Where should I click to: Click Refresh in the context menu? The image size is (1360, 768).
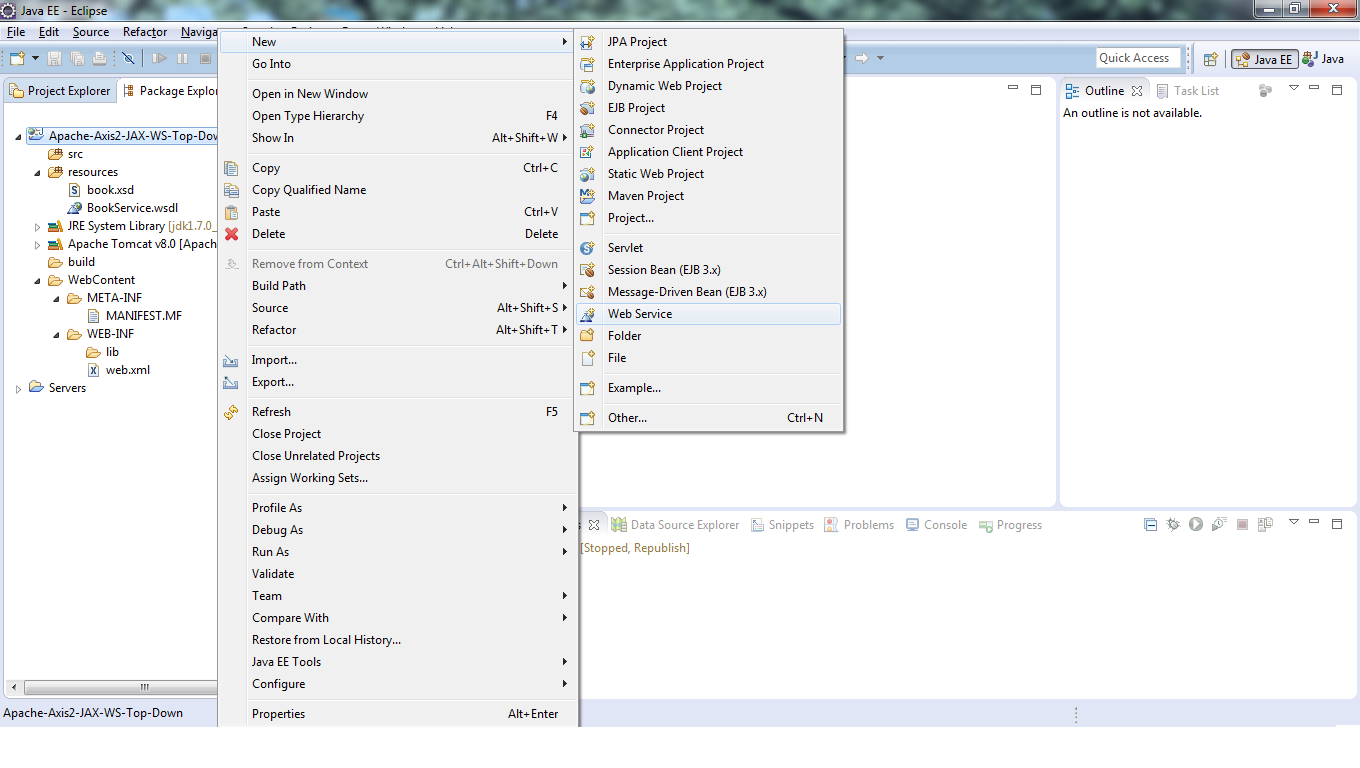[x=396, y=412]
